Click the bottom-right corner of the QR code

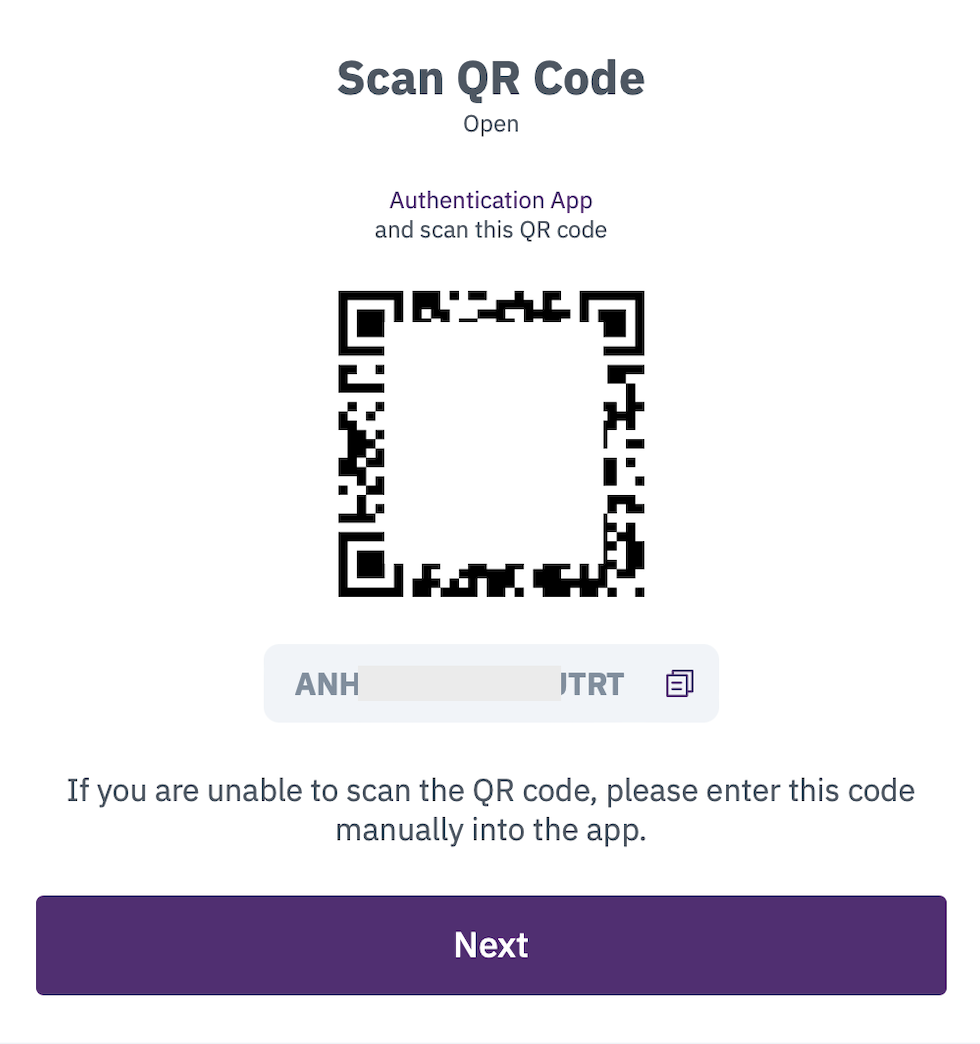[x=639, y=591]
